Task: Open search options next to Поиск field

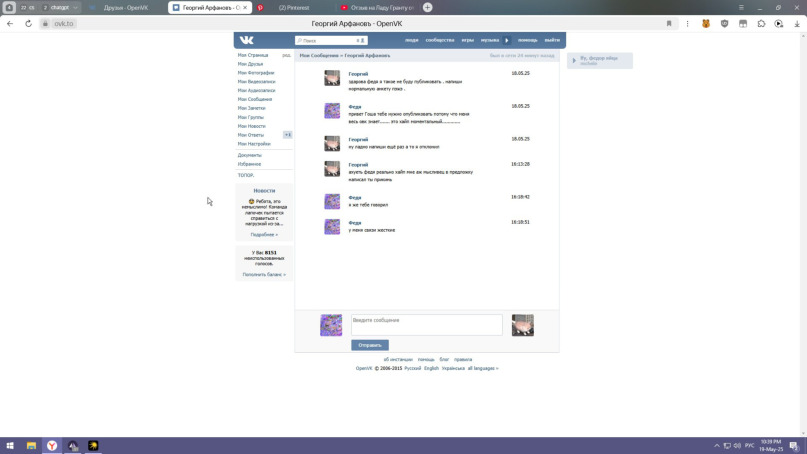Action: (361, 40)
